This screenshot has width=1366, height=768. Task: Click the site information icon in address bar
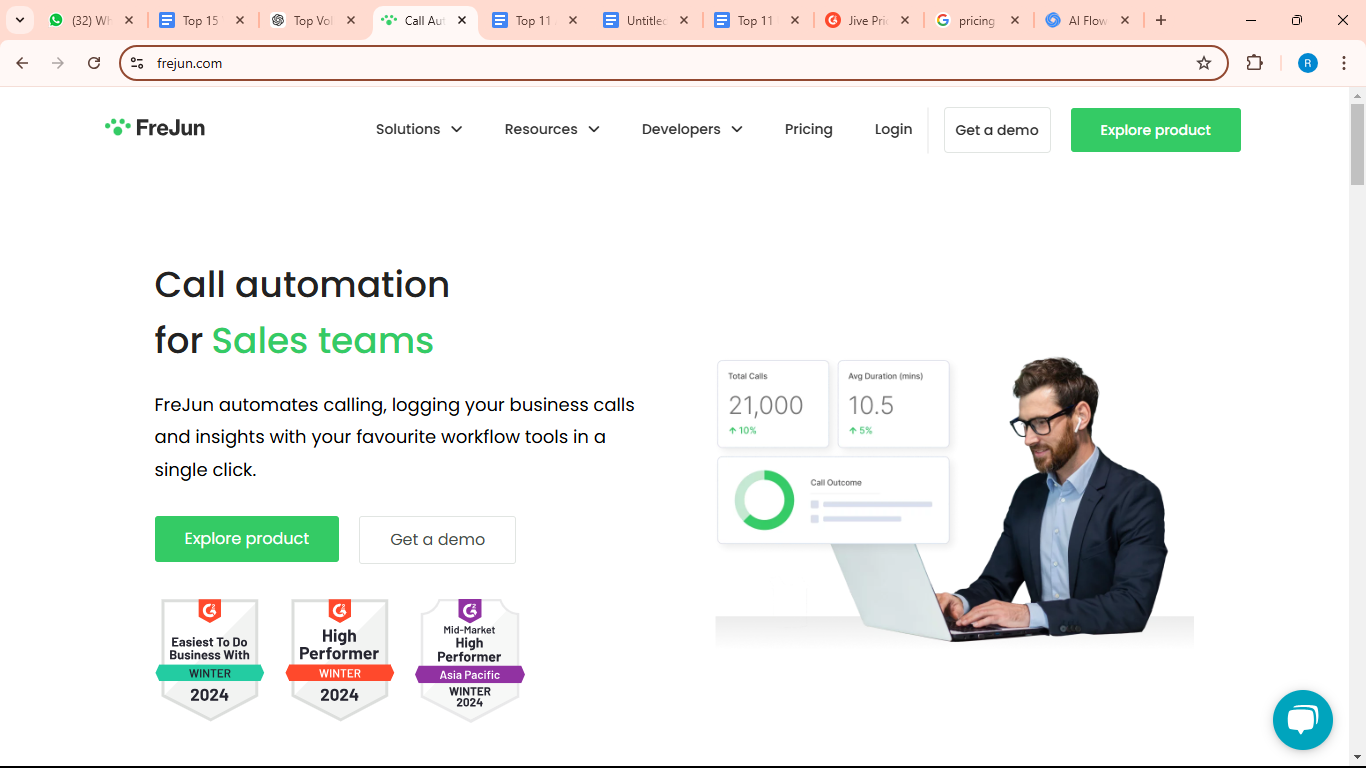(x=138, y=63)
